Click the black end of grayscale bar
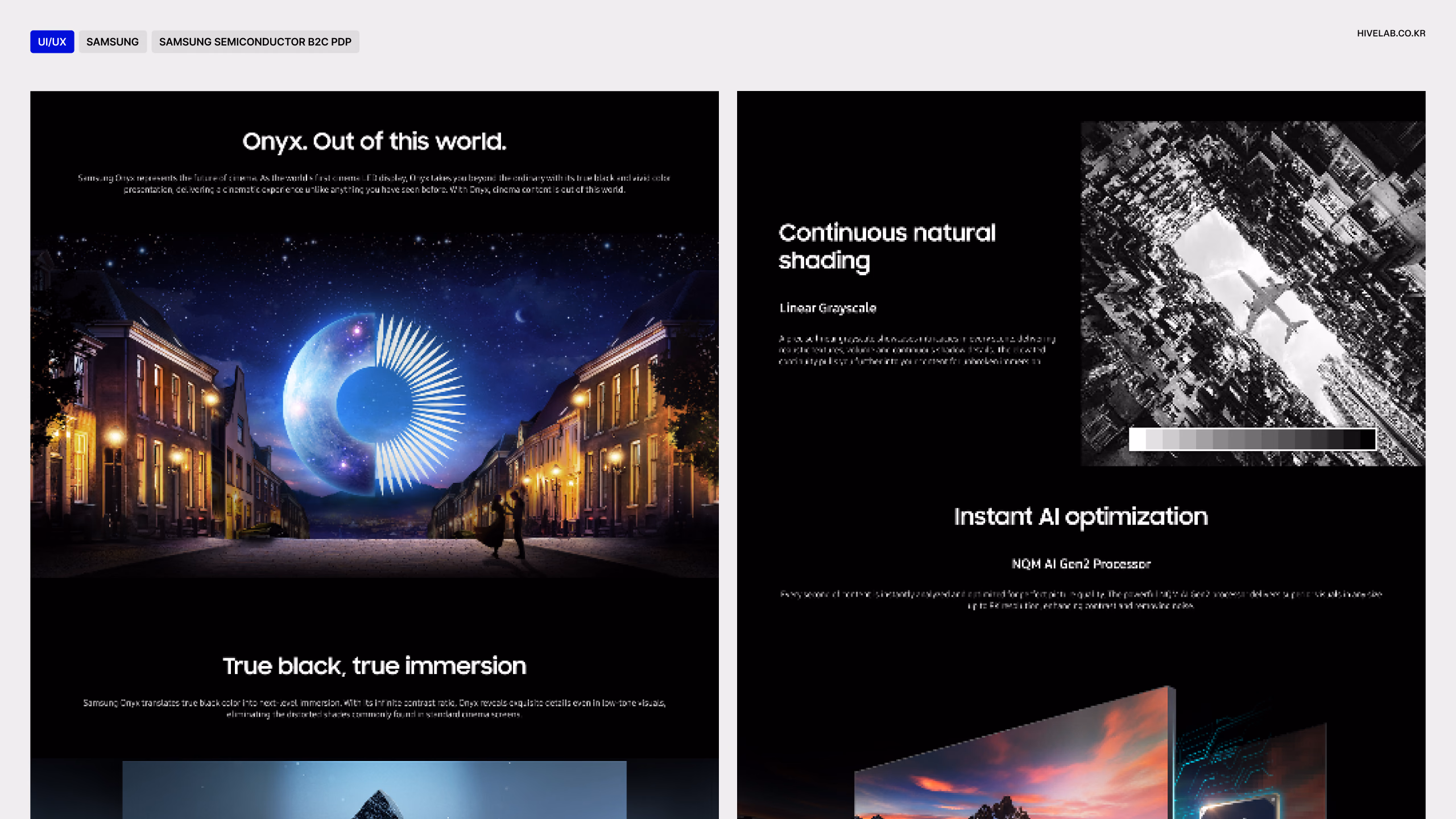 tap(1367, 439)
